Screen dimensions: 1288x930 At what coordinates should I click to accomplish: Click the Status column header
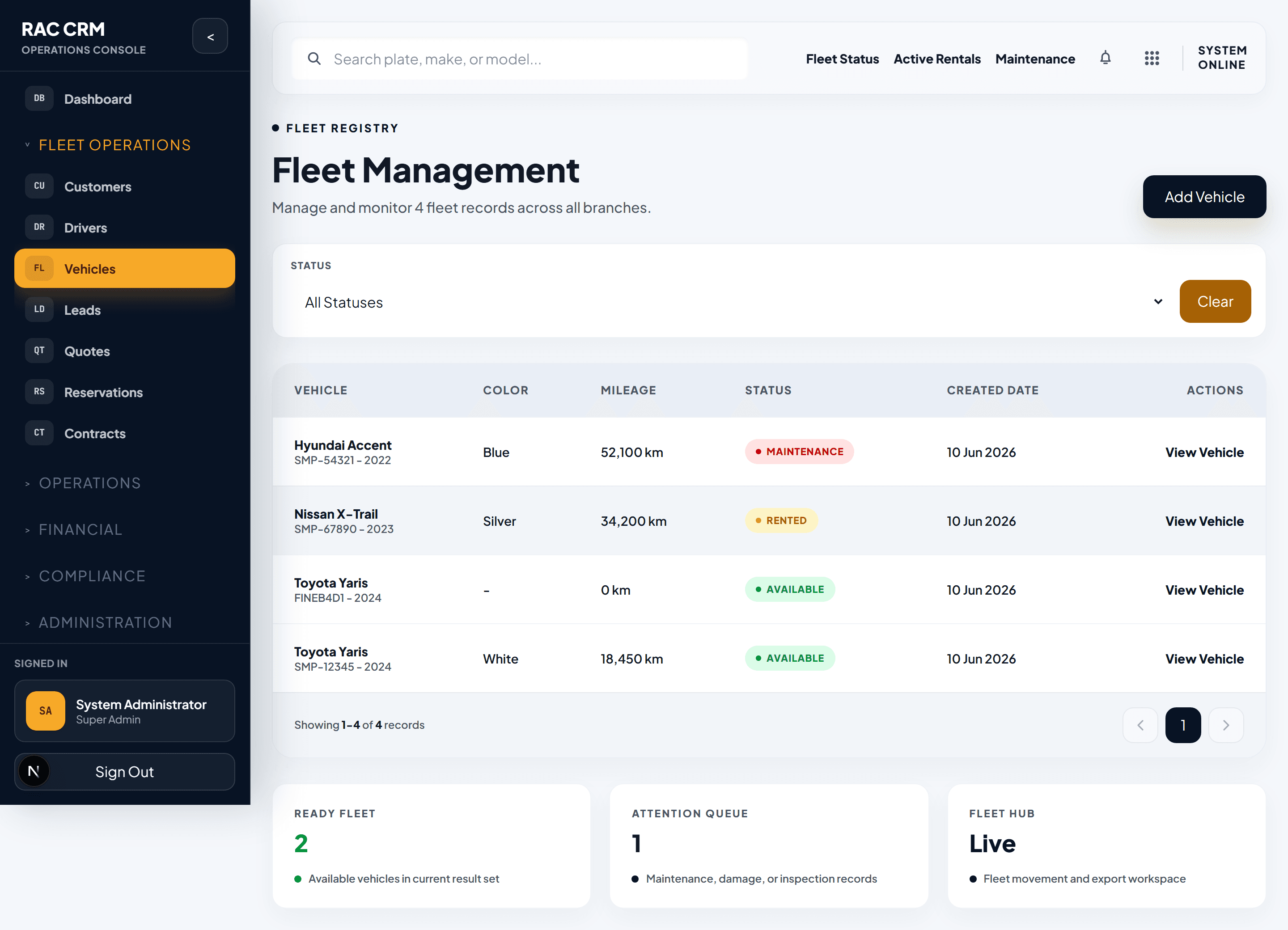[x=768, y=390]
